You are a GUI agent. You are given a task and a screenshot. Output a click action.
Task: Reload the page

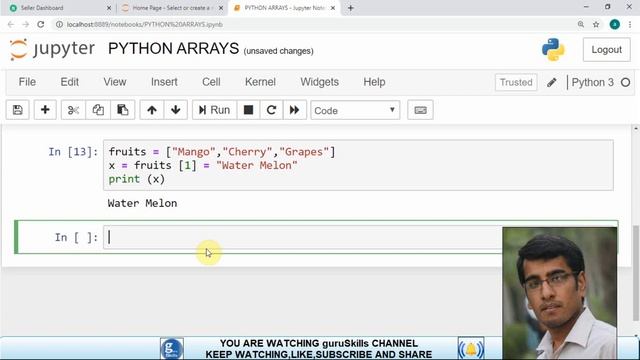click(x=40, y=24)
